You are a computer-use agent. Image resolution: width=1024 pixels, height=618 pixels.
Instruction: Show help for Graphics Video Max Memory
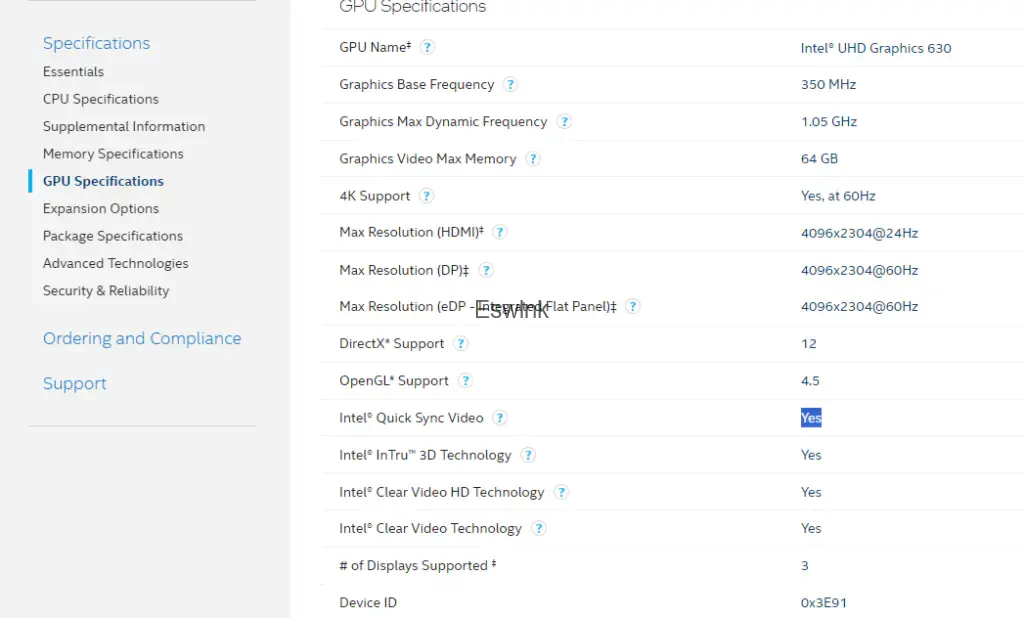pyautogui.click(x=533, y=159)
